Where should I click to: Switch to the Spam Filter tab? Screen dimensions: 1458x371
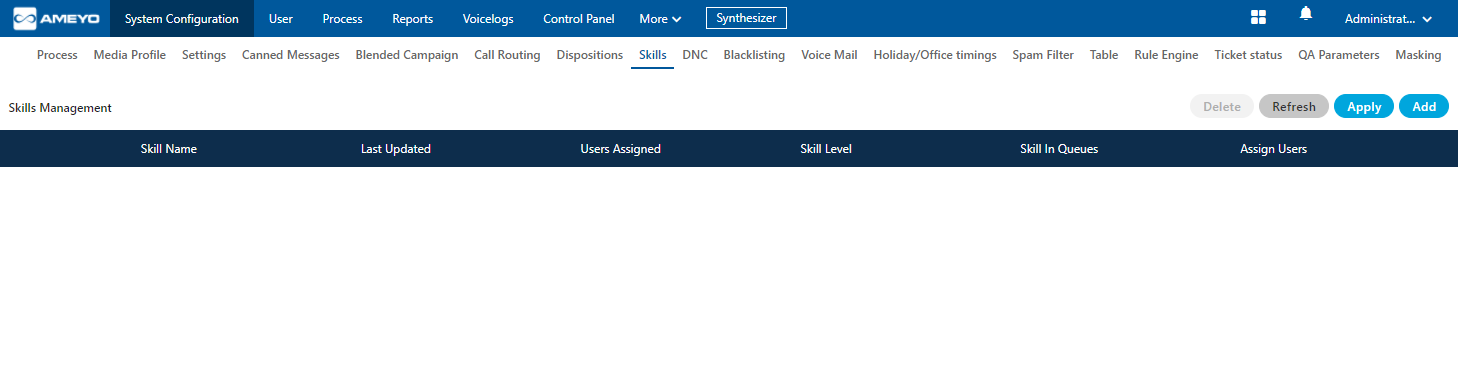coord(1043,55)
